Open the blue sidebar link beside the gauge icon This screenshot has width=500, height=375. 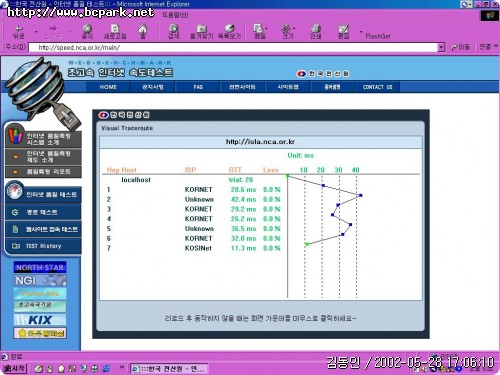(x=52, y=194)
